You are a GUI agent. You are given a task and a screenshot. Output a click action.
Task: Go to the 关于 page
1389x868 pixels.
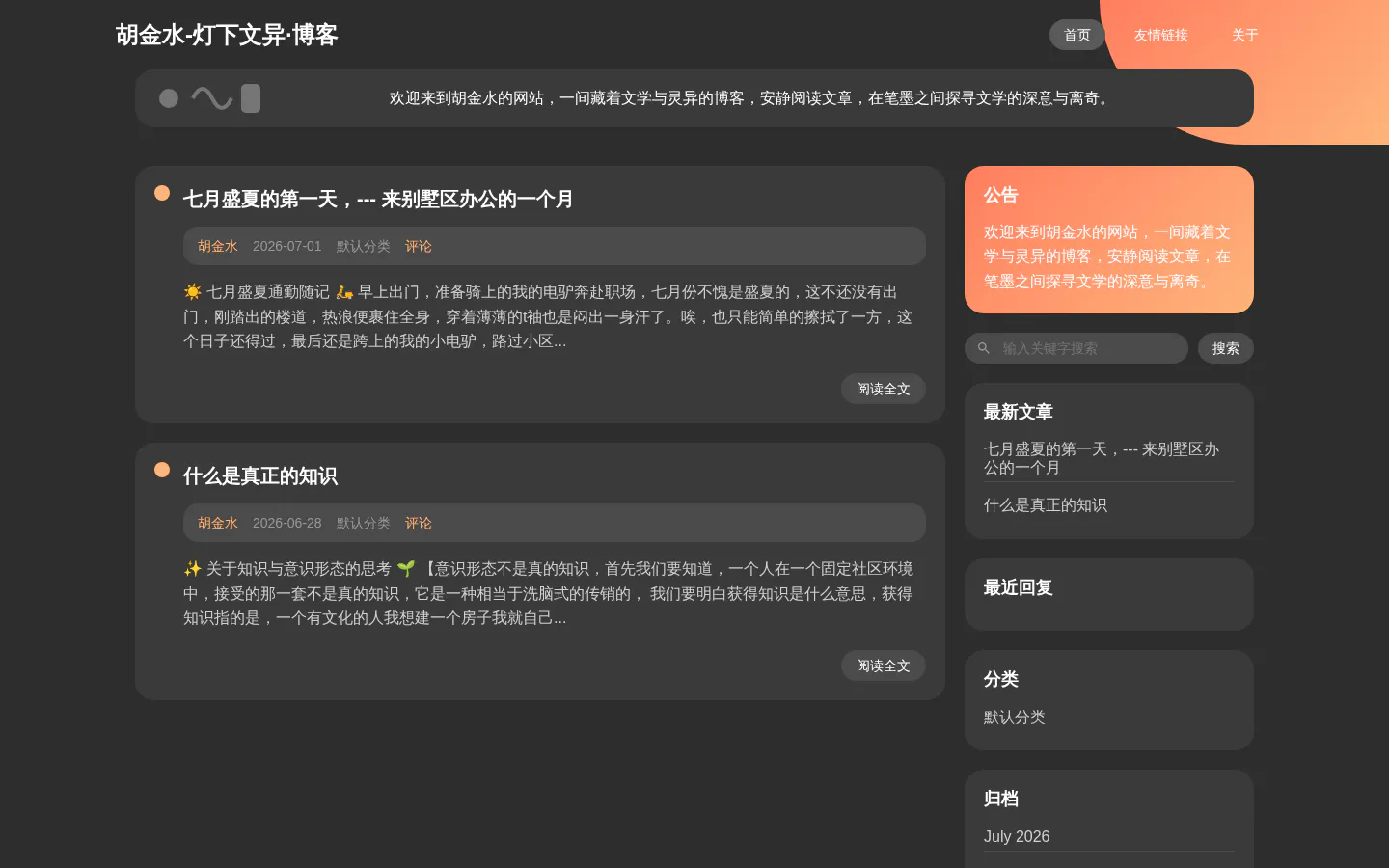[x=1245, y=35]
